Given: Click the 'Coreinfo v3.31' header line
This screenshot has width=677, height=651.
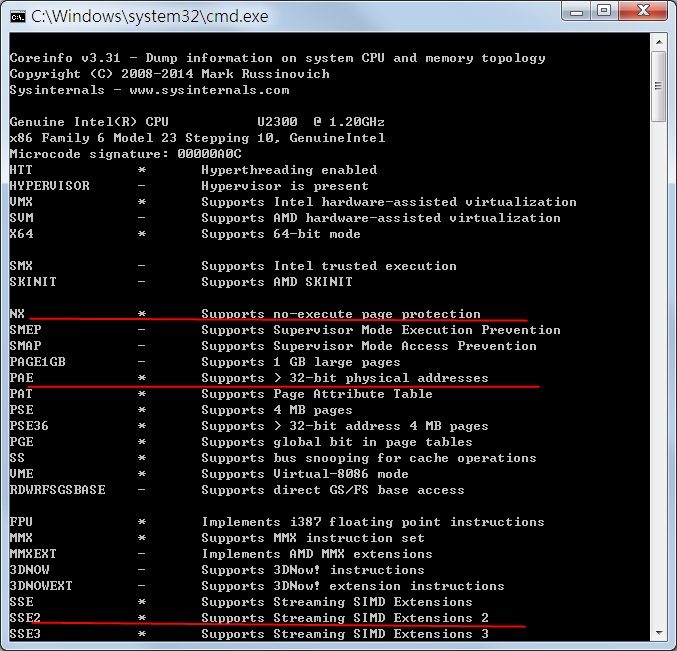Looking at the screenshot, I should point(277,58).
